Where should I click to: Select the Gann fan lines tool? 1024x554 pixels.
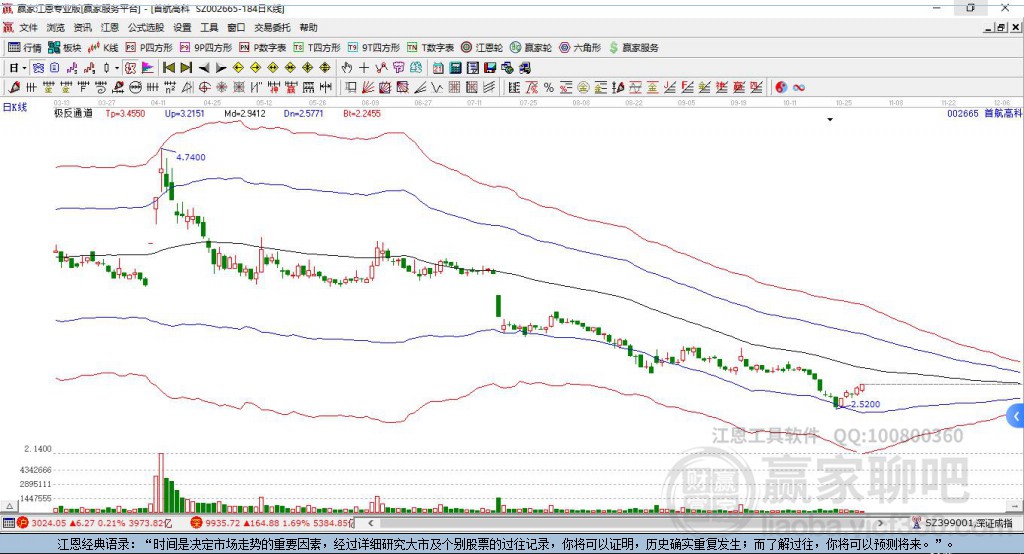click(368, 87)
